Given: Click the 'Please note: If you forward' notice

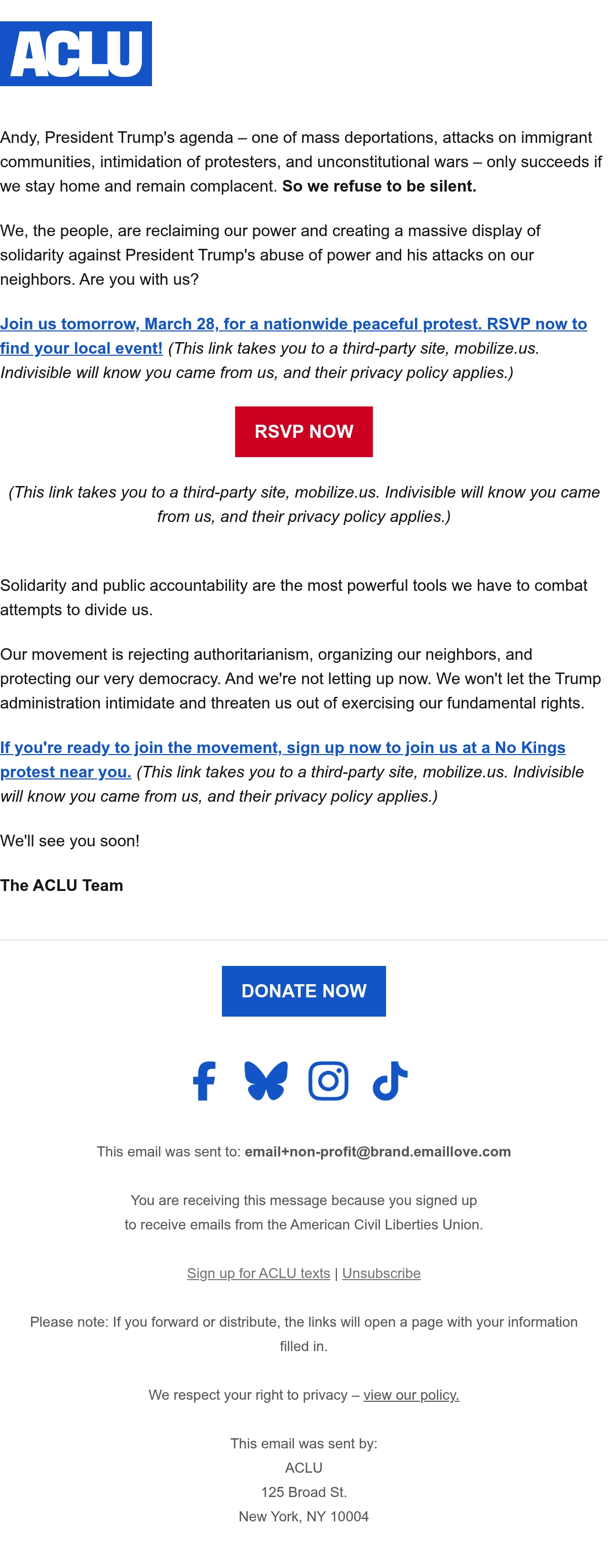Looking at the screenshot, I should 303,1334.
